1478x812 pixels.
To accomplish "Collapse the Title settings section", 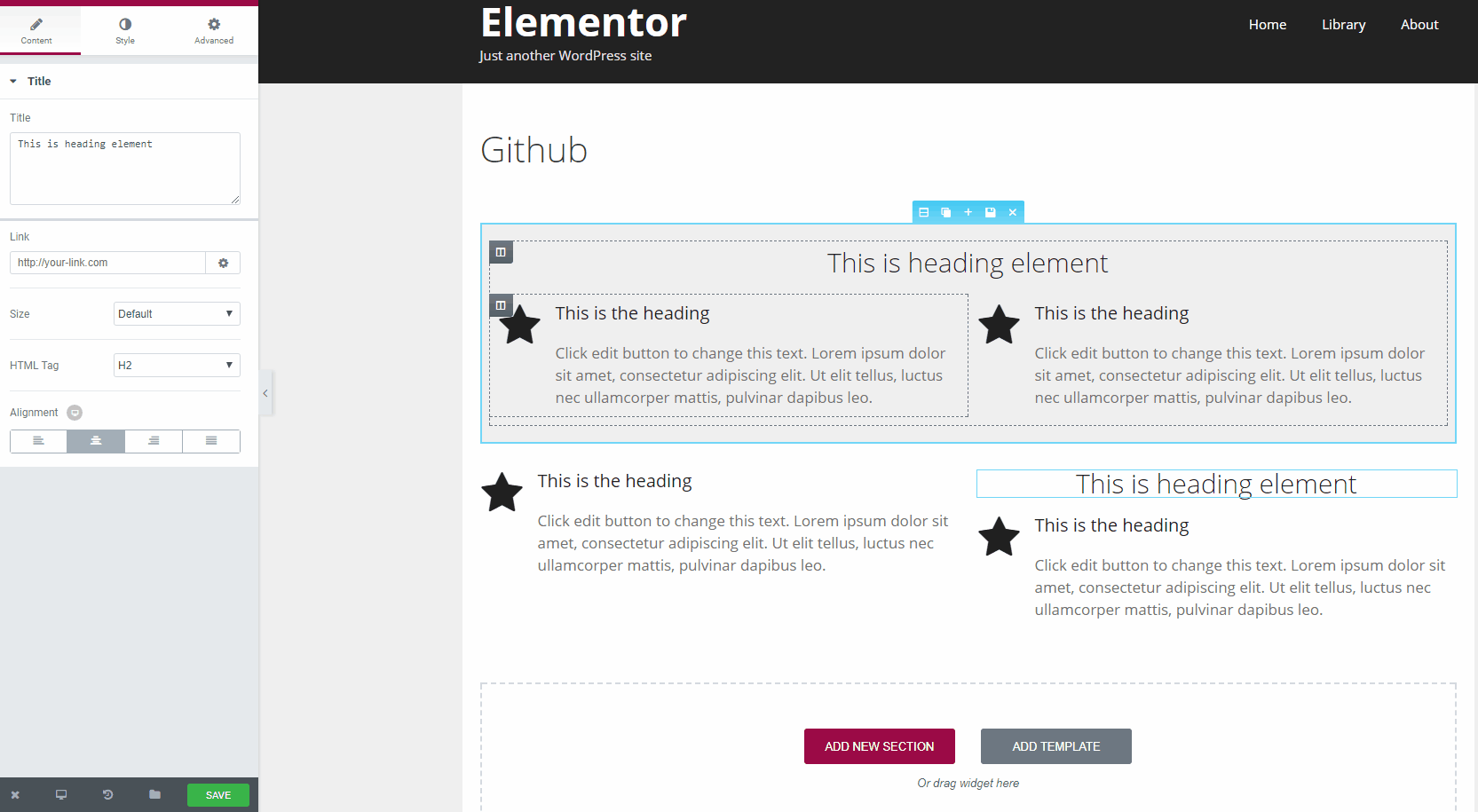I will click(13, 81).
